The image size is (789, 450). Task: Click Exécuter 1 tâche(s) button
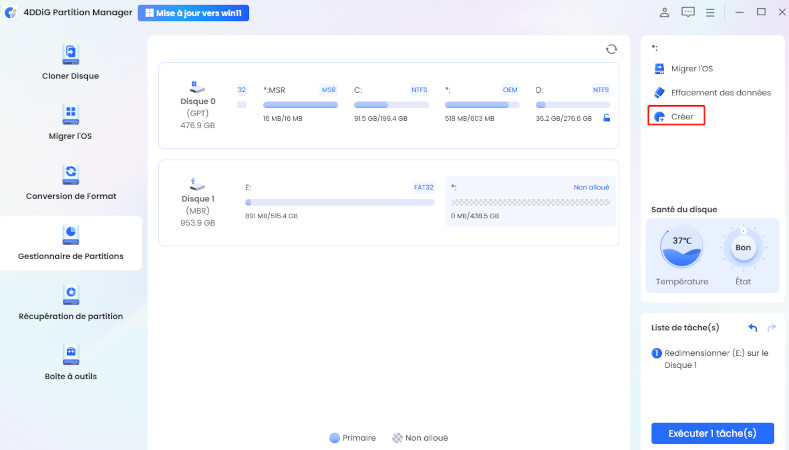tap(713, 433)
